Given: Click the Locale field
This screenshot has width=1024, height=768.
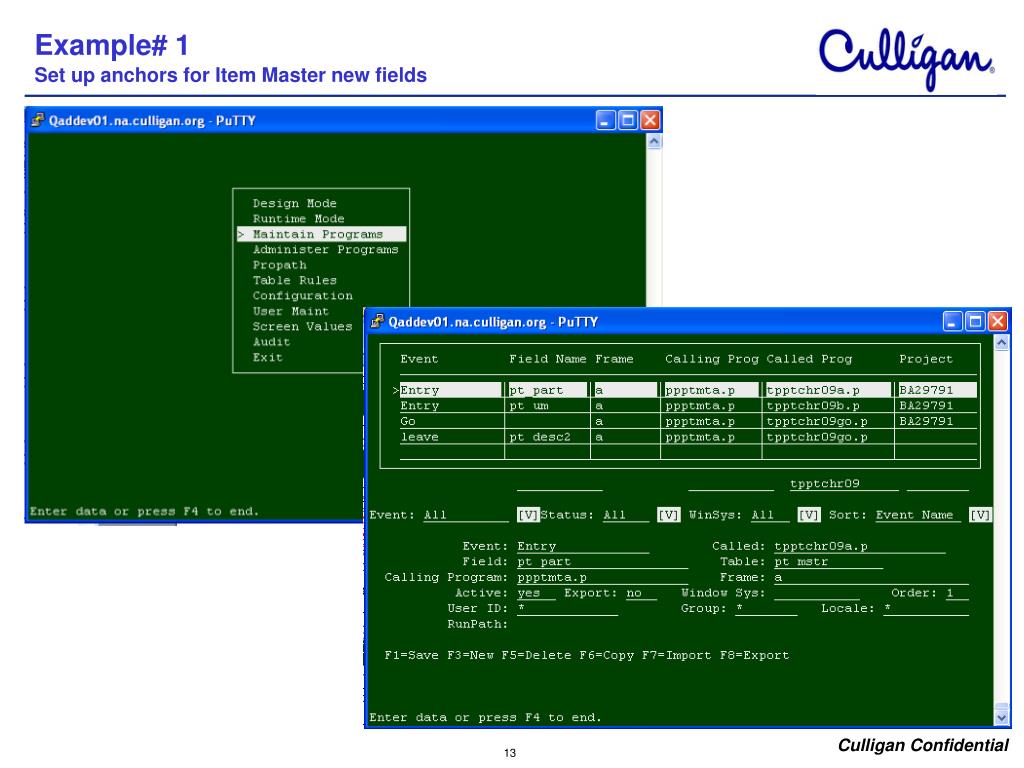Looking at the screenshot, I should (x=926, y=609).
